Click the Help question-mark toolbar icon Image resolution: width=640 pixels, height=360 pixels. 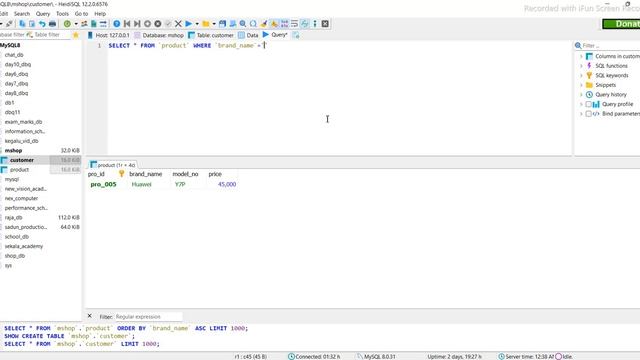[117, 24]
